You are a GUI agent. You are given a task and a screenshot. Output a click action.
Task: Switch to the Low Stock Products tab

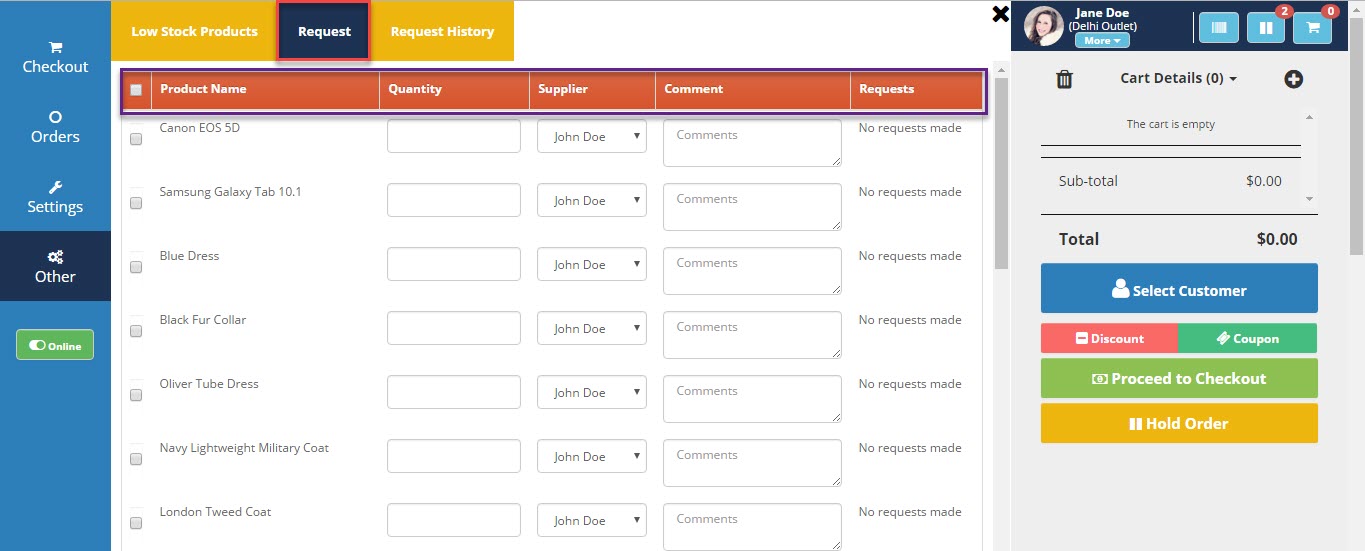(x=194, y=31)
